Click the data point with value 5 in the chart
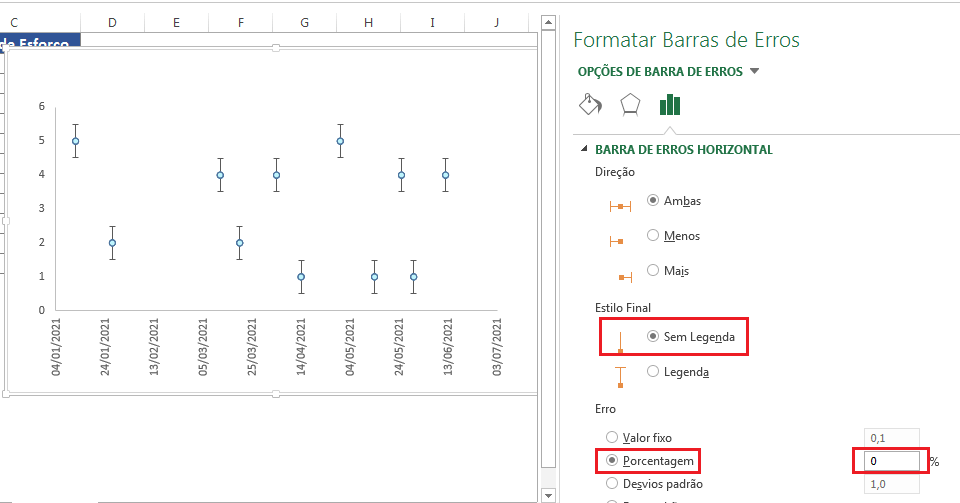The height and width of the screenshot is (503, 960). tap(75, 141)
